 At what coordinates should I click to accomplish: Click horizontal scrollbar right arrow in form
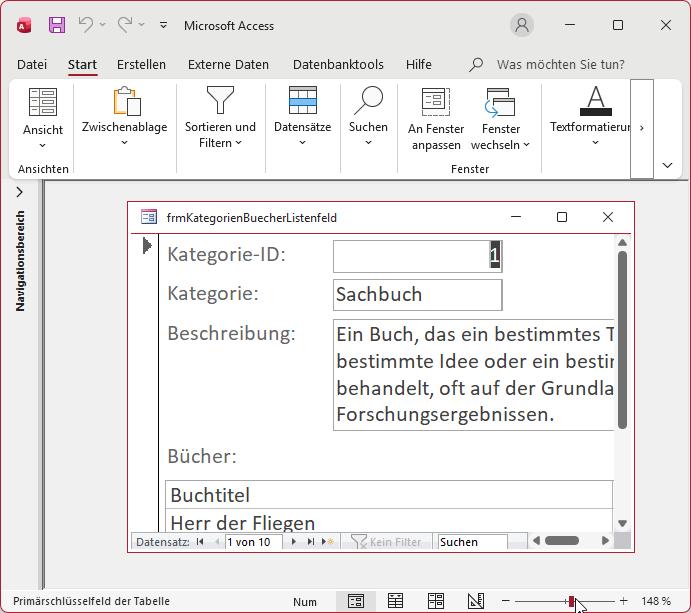pyautogui.click(x=605, y=541)
